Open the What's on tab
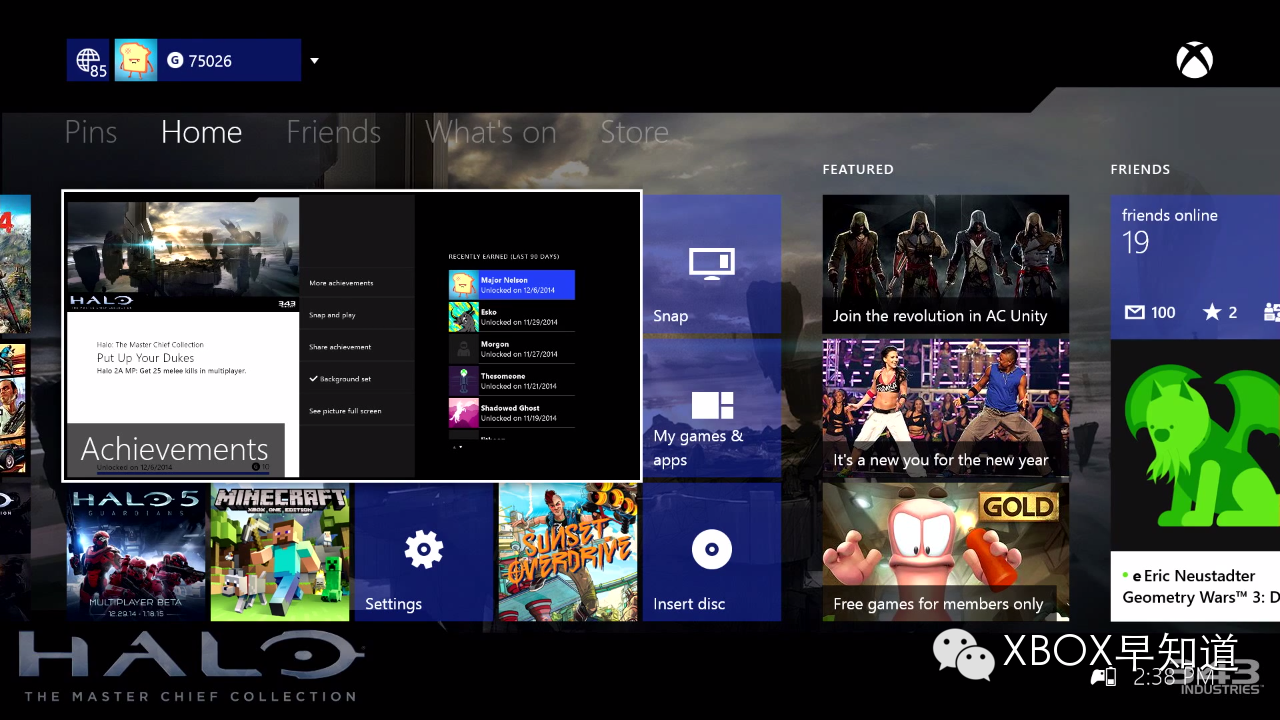Image resolution: width=1280 pixels, height=720 pixels. 491,132
